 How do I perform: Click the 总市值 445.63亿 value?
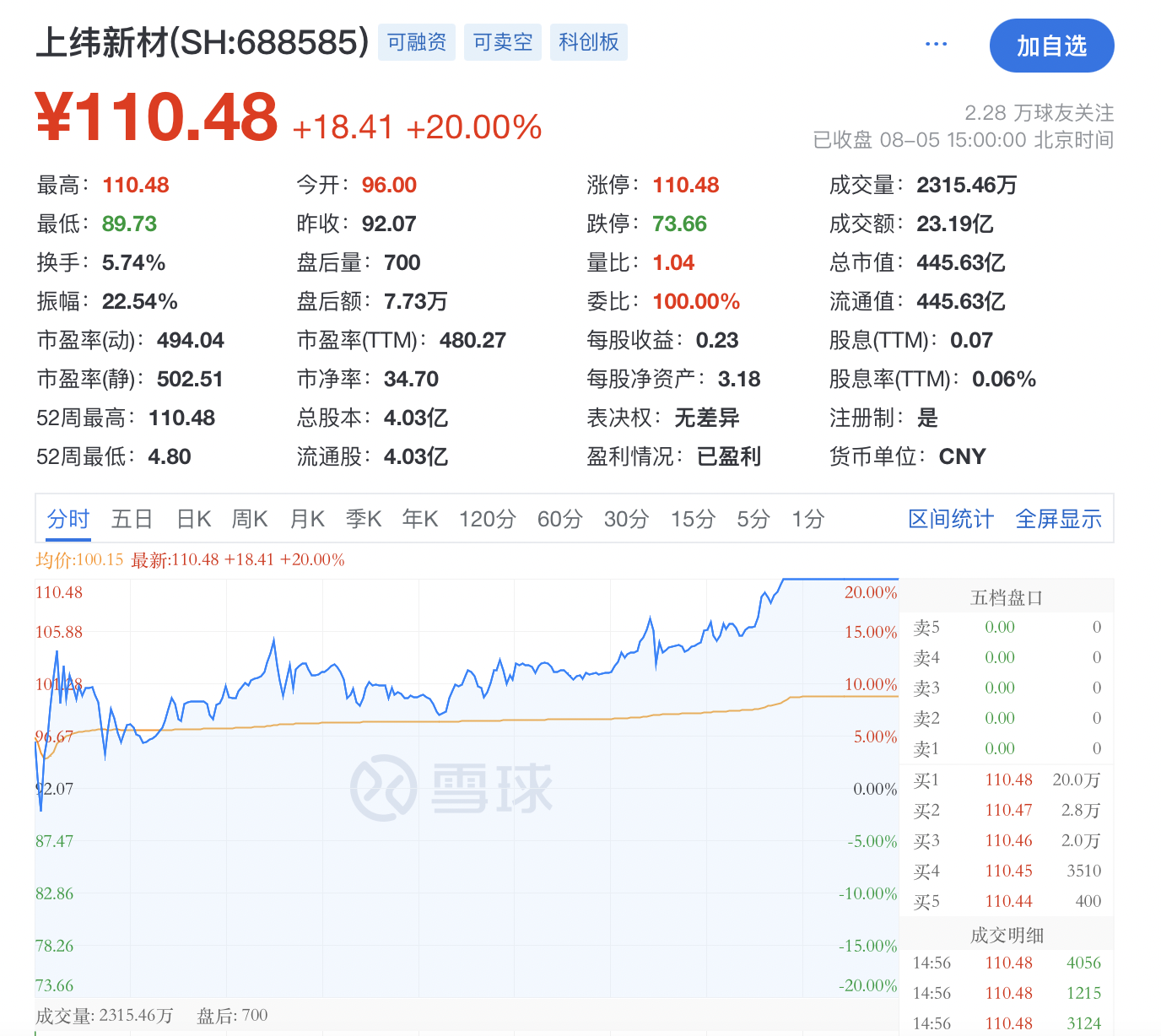(x=961, y=262)
